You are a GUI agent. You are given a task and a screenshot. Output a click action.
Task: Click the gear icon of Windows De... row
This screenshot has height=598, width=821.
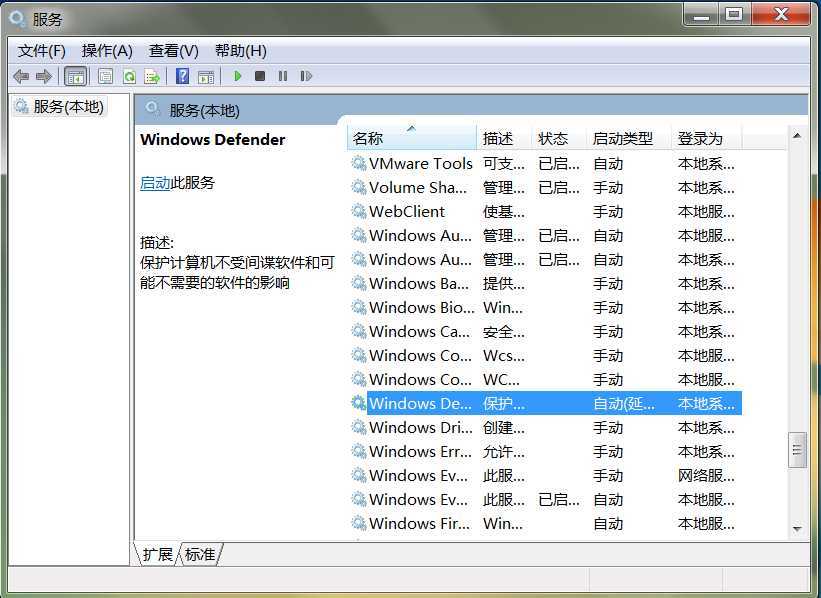359,403
